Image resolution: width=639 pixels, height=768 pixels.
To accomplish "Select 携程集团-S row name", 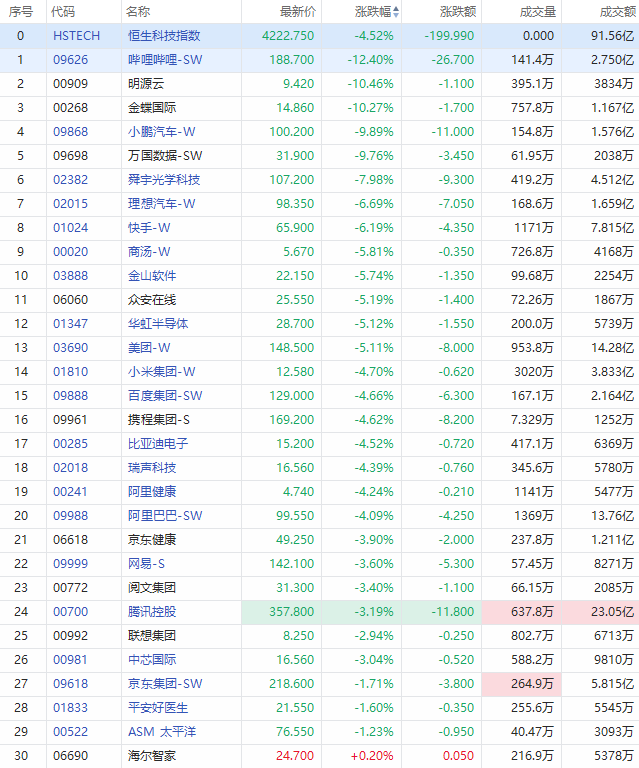I will pos(159,420).
